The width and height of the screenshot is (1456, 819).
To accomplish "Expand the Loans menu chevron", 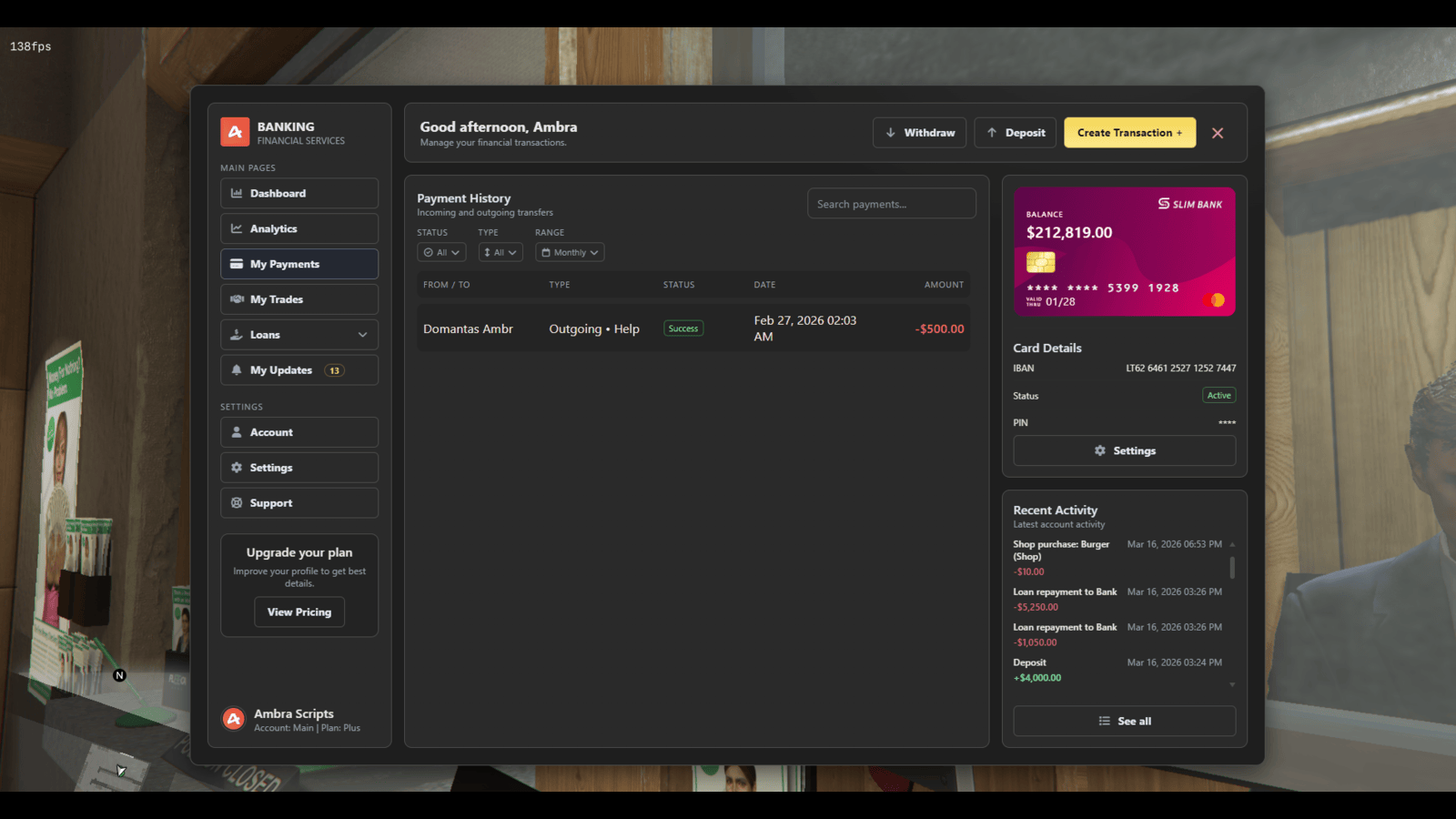I will [x=362, y=335].
